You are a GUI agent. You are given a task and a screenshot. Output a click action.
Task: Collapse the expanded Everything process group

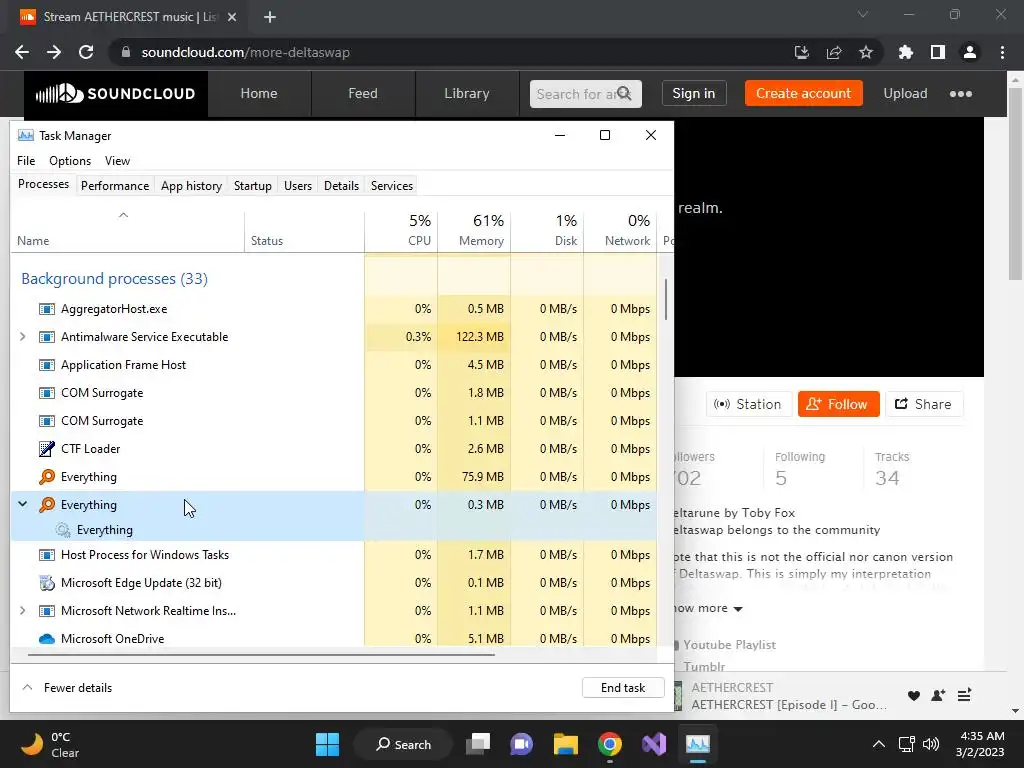(x=23, y=504)
